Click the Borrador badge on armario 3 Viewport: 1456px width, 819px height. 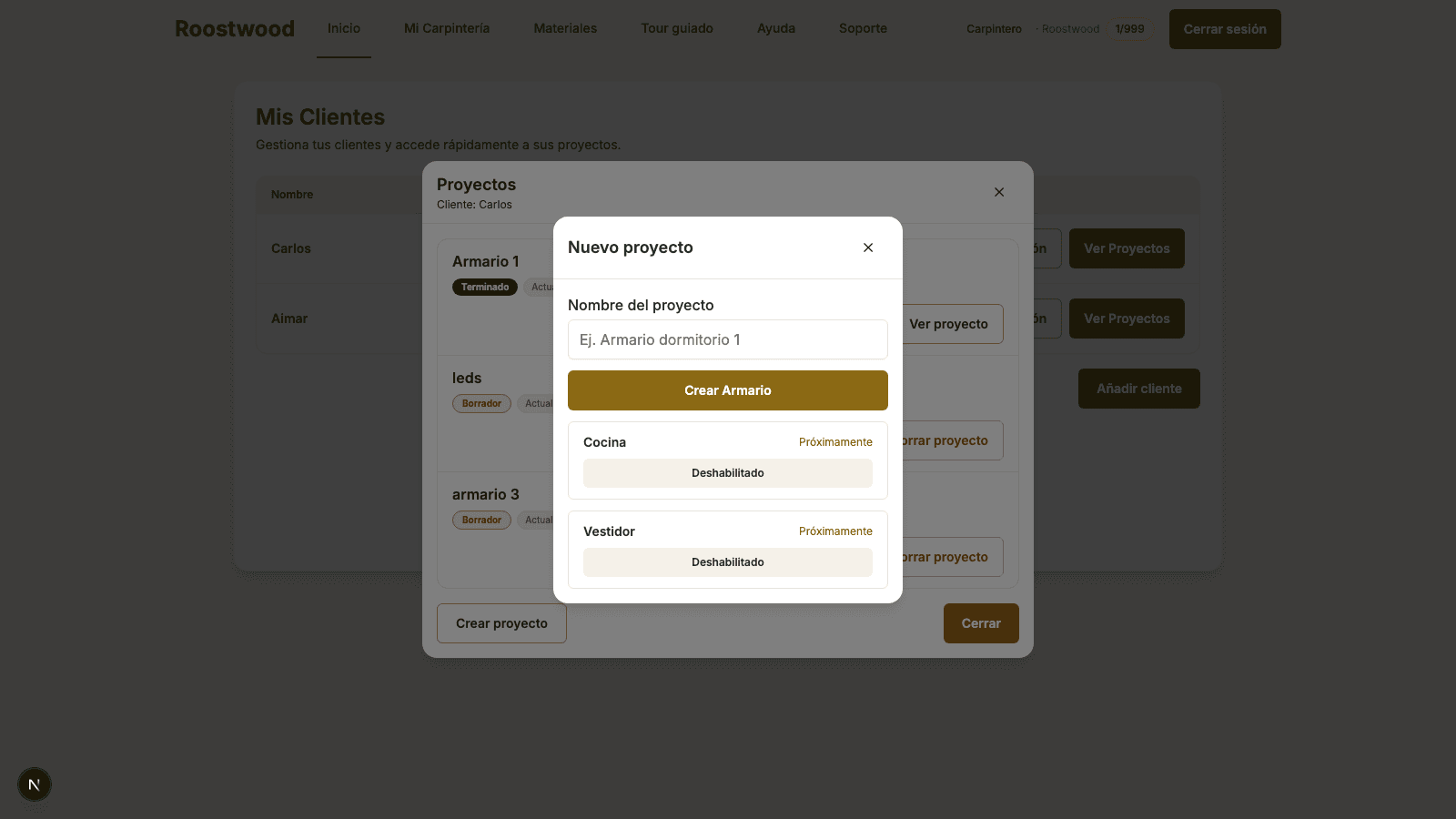pos(481,520)
